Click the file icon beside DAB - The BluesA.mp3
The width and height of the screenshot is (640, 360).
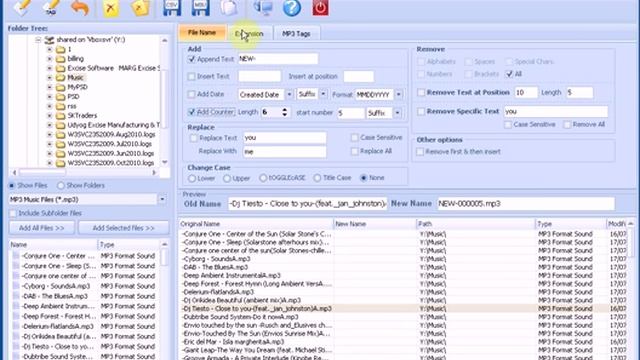coord(16,296)
